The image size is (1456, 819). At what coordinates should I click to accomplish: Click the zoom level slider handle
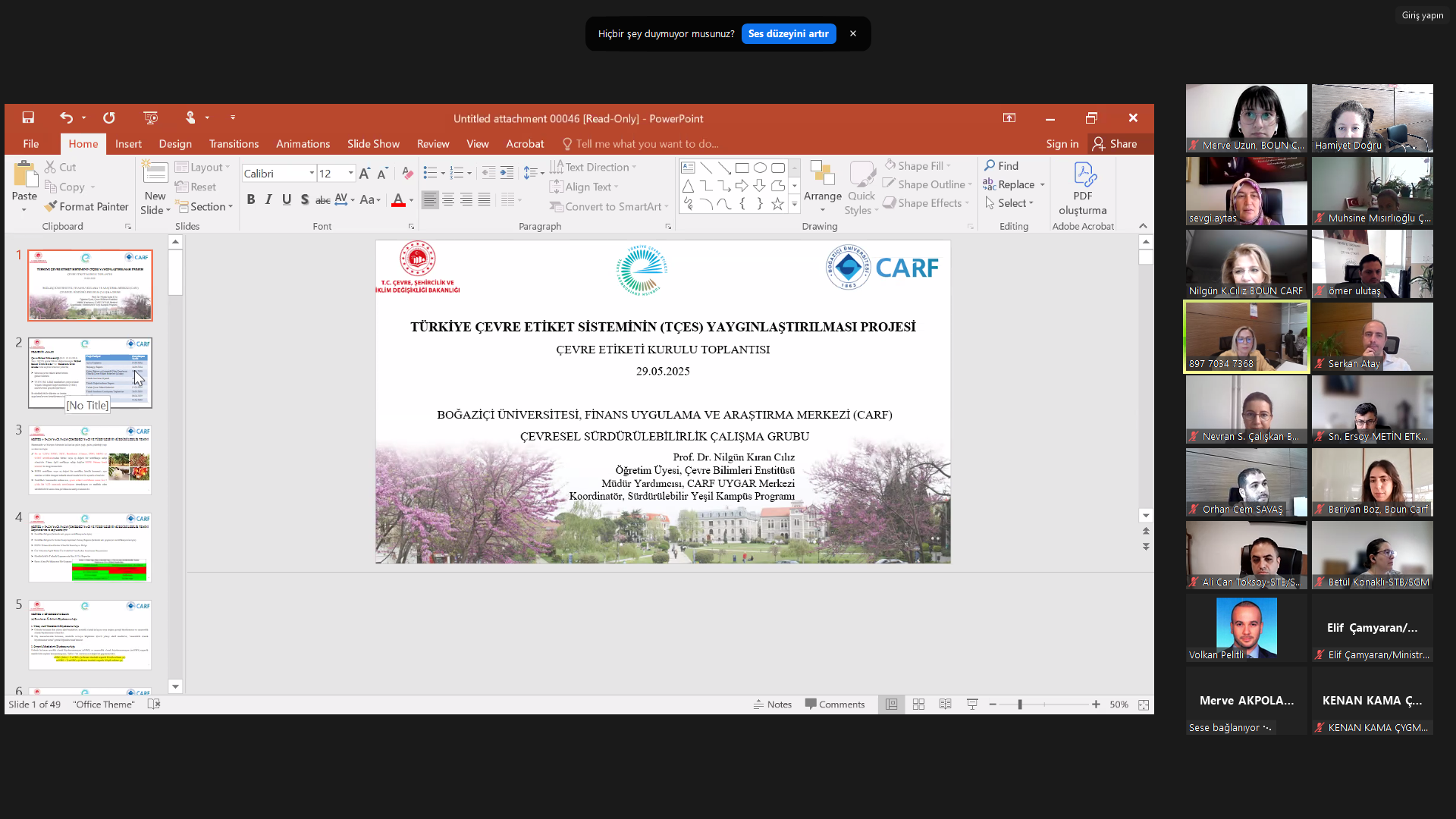(x=1020, y=704)
